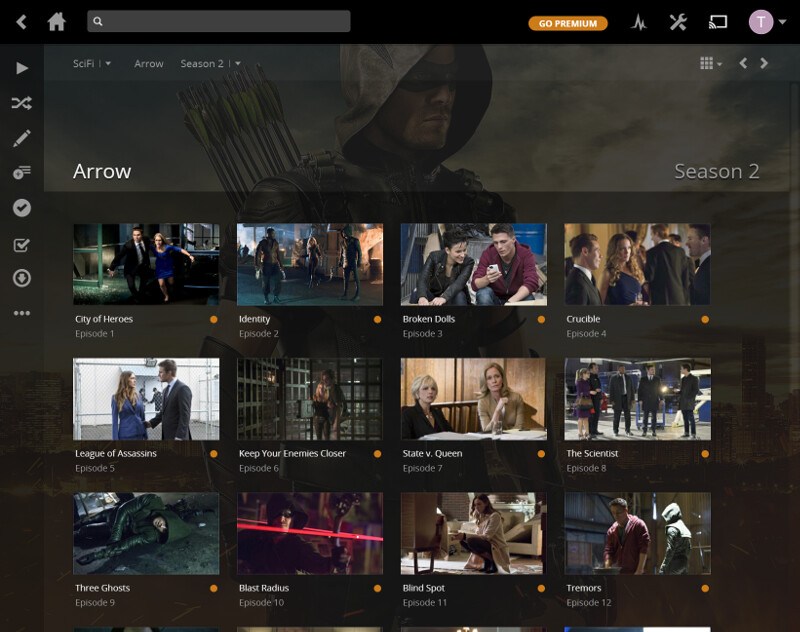Click the Episode 7 label
The height and width of the screenshot is (632, 800).
coord(422,468)
